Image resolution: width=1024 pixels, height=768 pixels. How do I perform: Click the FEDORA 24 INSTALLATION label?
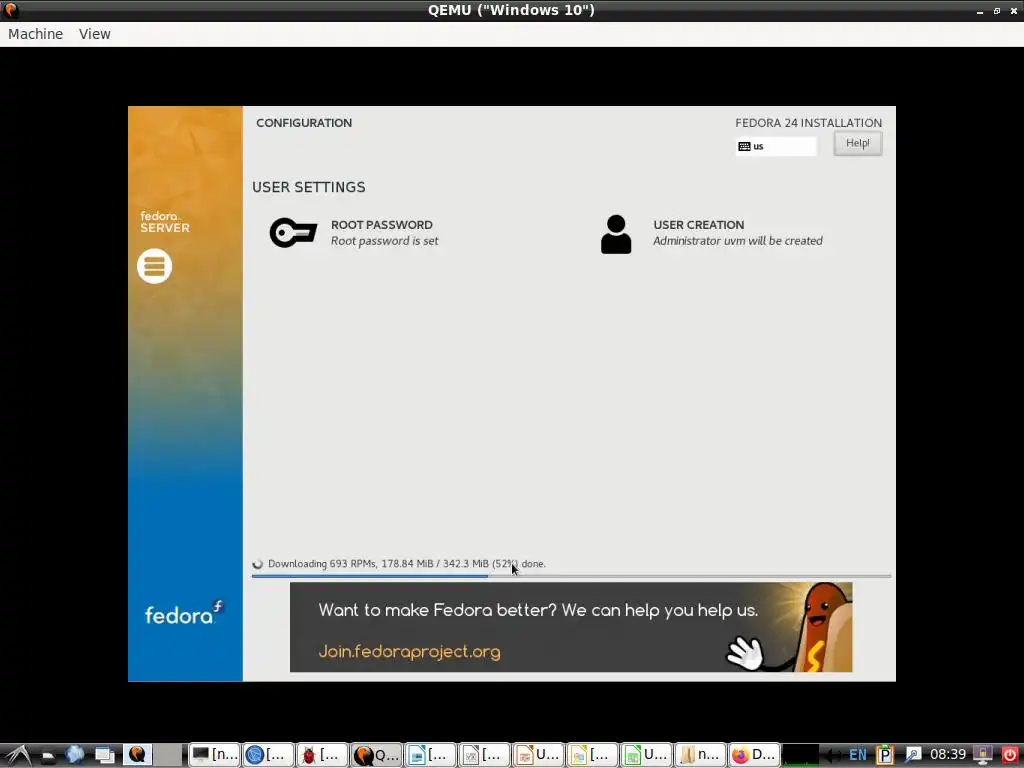point(808,123)
